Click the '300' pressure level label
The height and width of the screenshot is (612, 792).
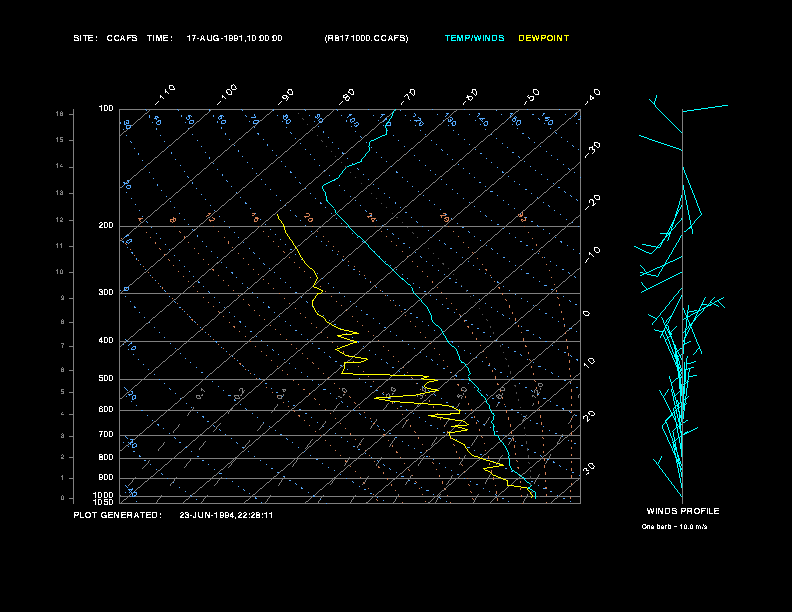pyautogui.click(x=106, y=292)
